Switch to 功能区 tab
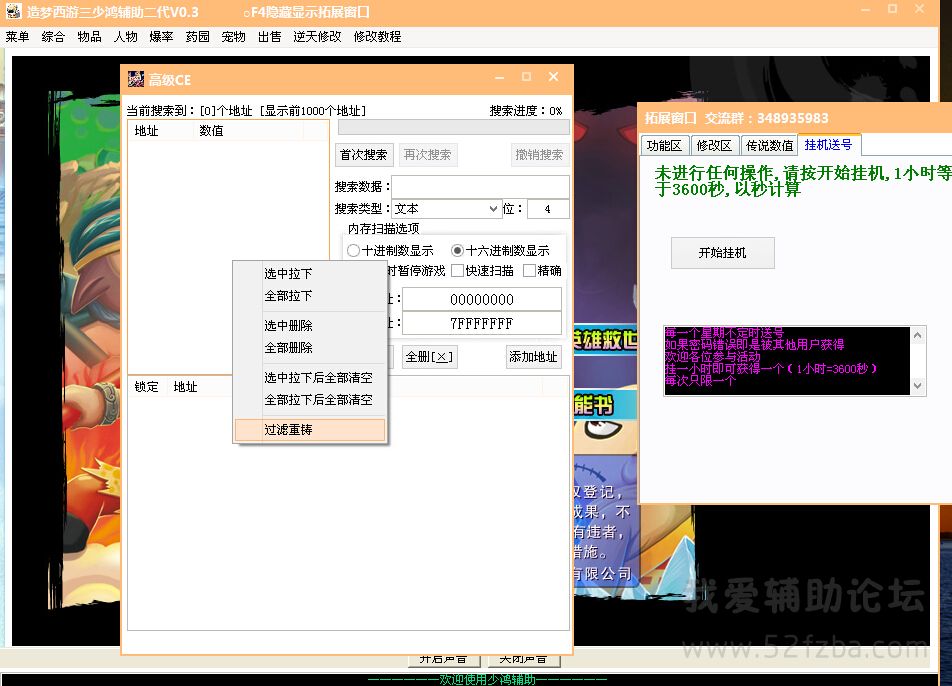 click(x=664, y=146)
